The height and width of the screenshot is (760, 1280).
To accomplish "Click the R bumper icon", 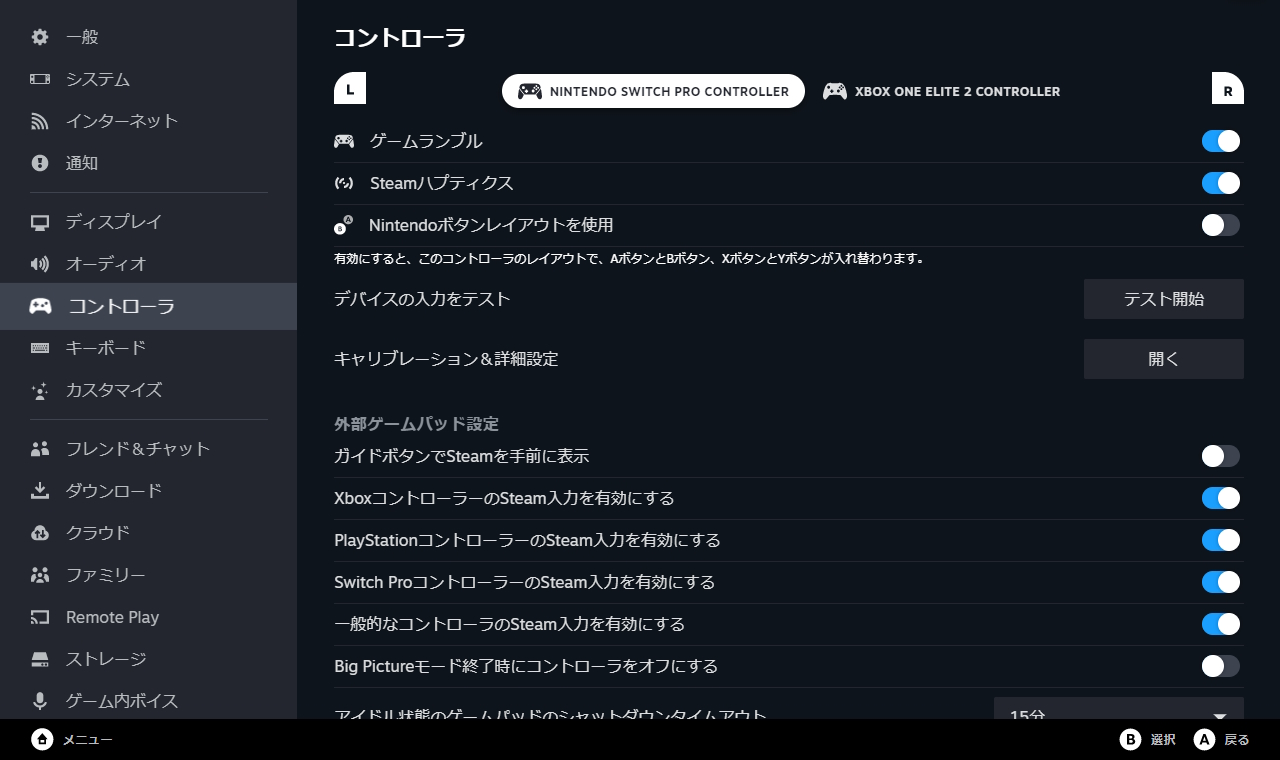I will click(1228, 88).
